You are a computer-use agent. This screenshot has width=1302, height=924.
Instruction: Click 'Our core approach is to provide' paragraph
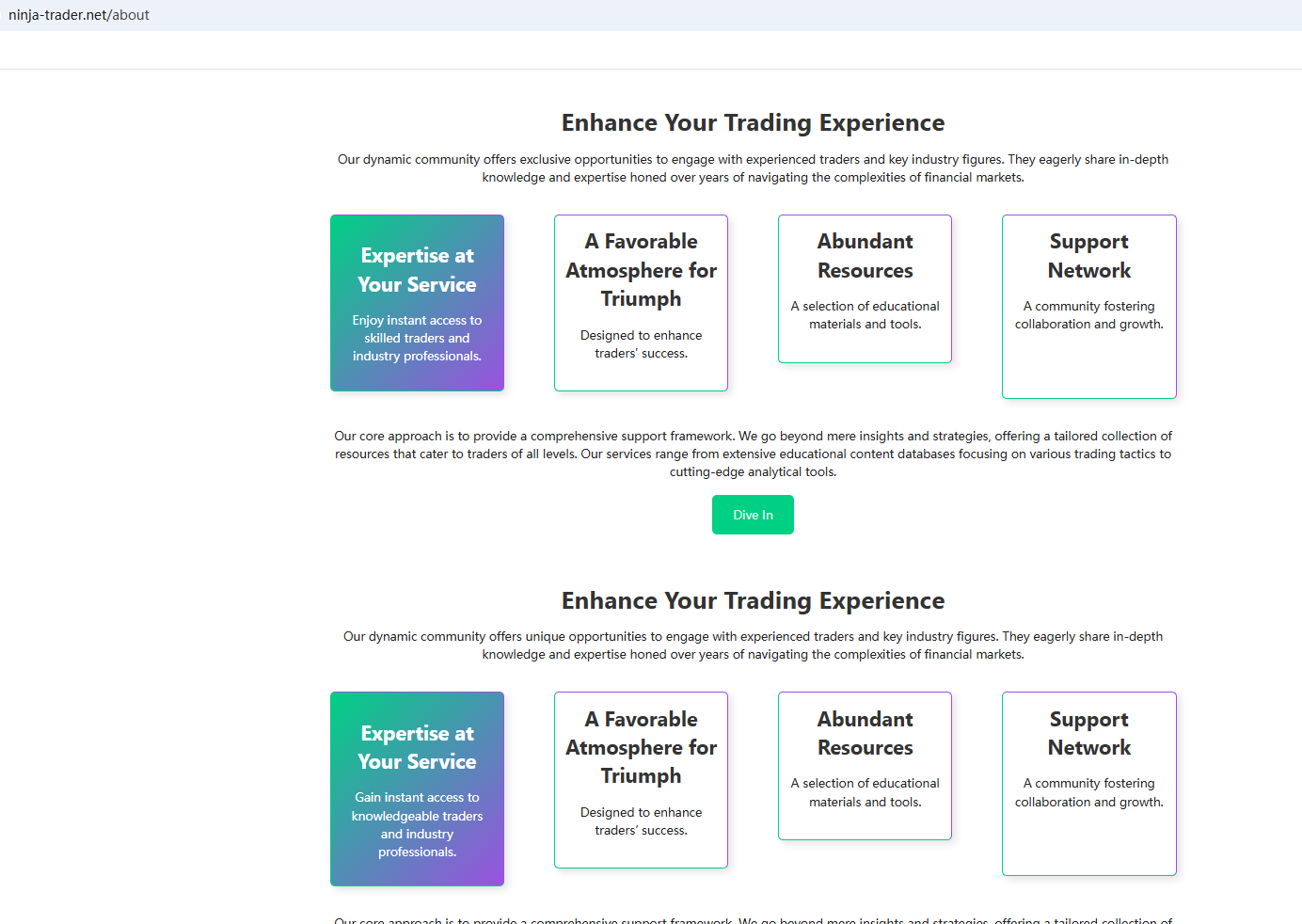[x=753, y=454]
